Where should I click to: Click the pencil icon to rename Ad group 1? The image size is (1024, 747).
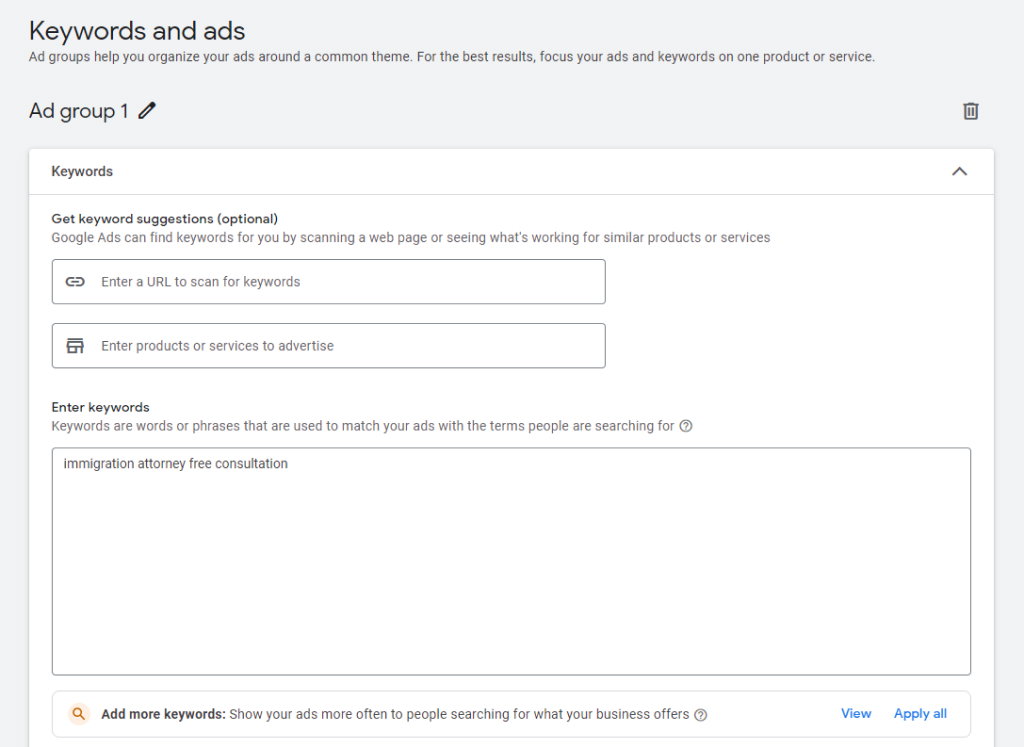(147, 111)
